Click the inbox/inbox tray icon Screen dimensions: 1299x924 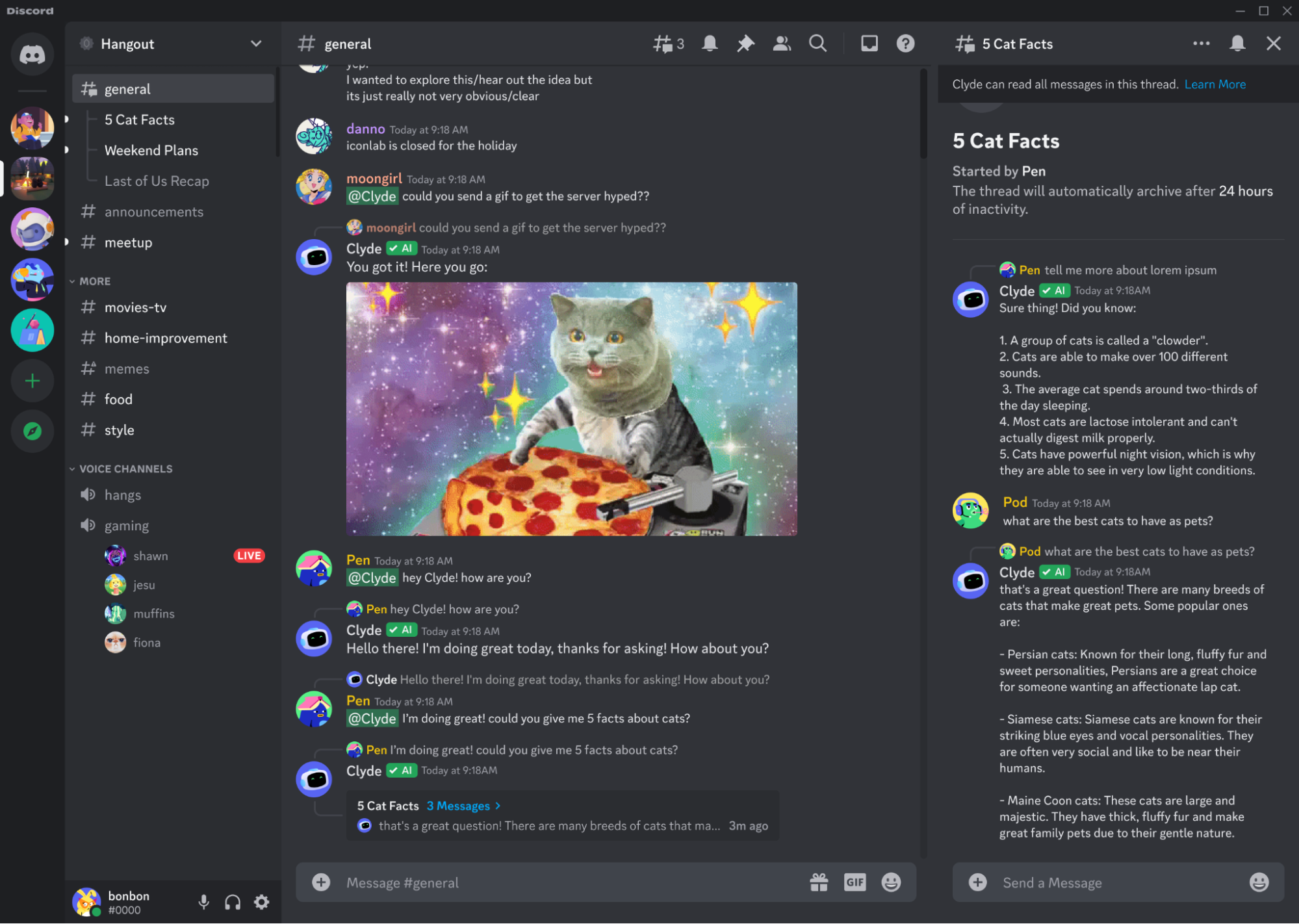[x=869, y=44]
